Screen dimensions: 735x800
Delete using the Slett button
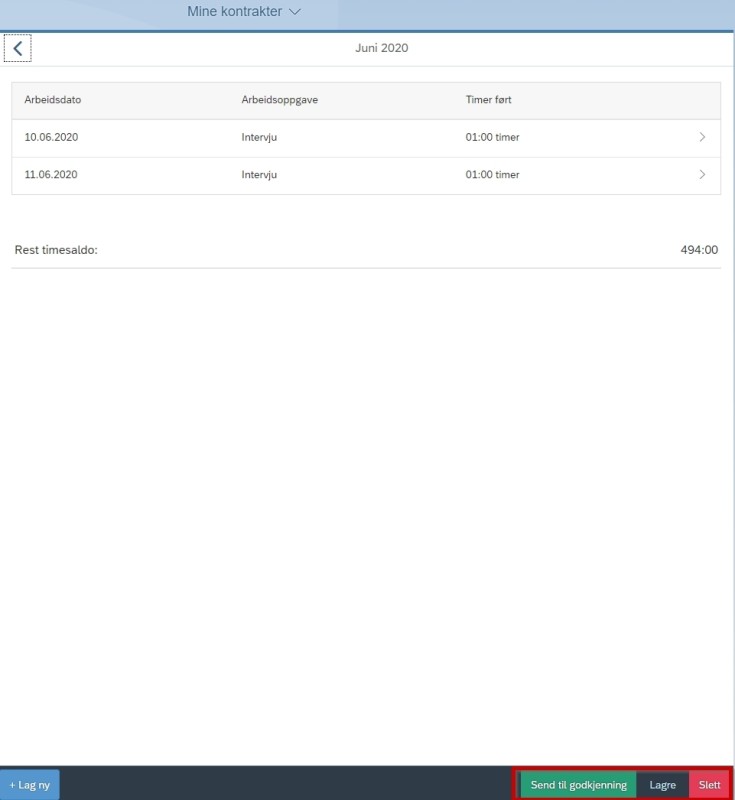709,785
